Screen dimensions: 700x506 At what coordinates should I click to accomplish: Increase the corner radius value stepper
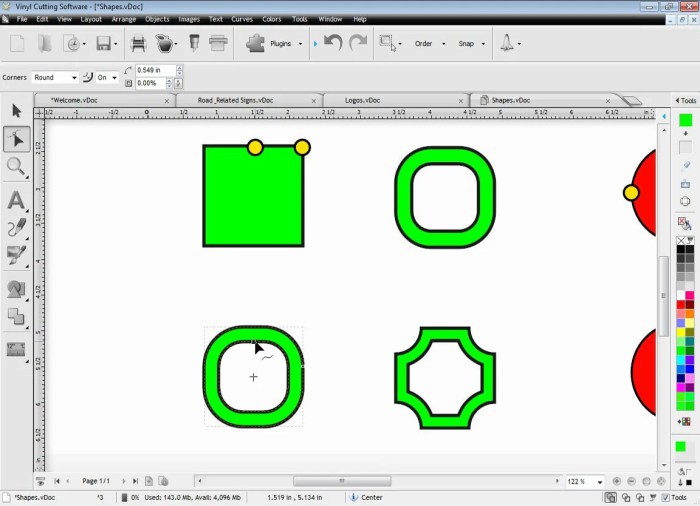(179, 67)
